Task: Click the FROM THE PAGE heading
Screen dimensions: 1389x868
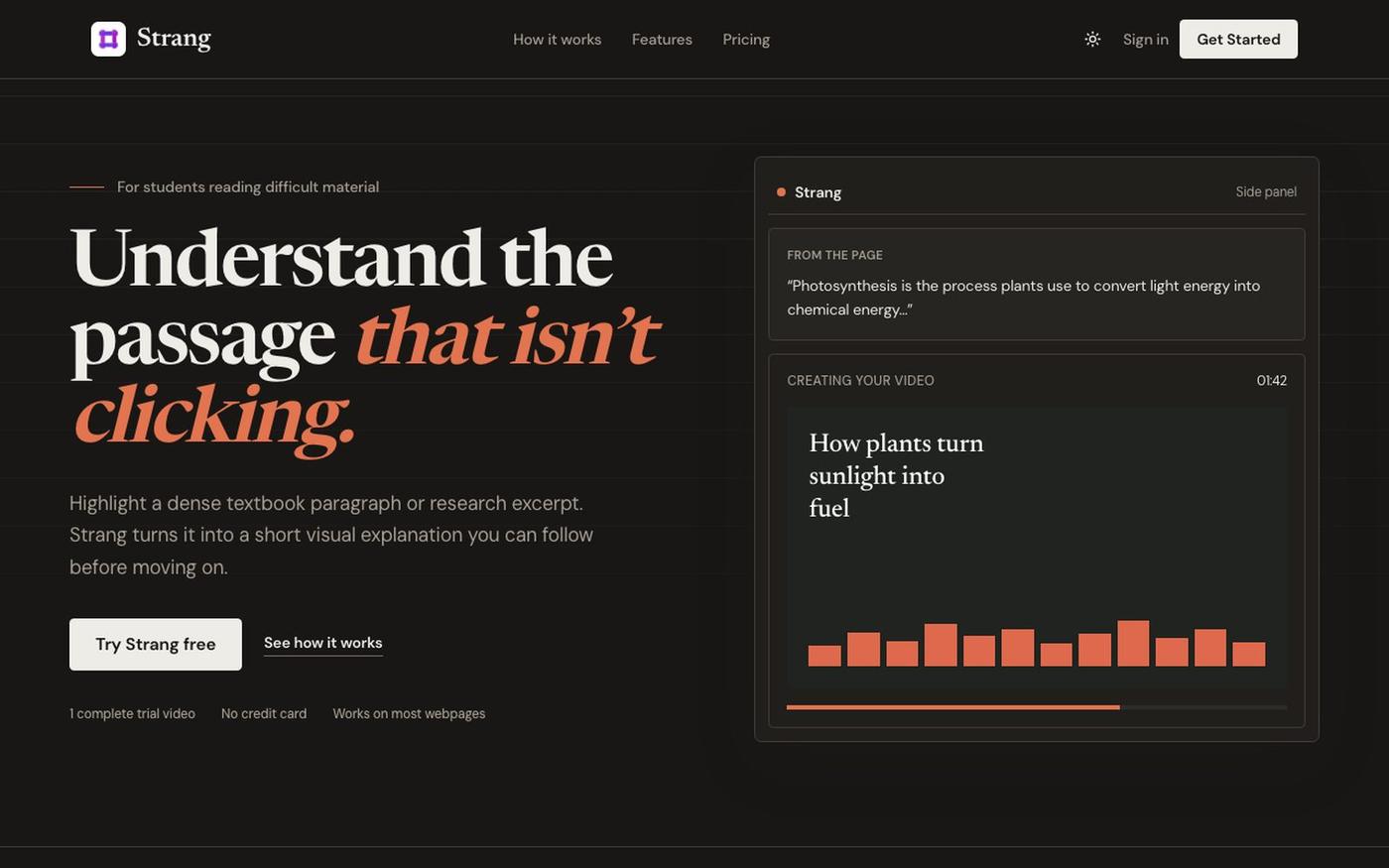Action: [834, 255]
